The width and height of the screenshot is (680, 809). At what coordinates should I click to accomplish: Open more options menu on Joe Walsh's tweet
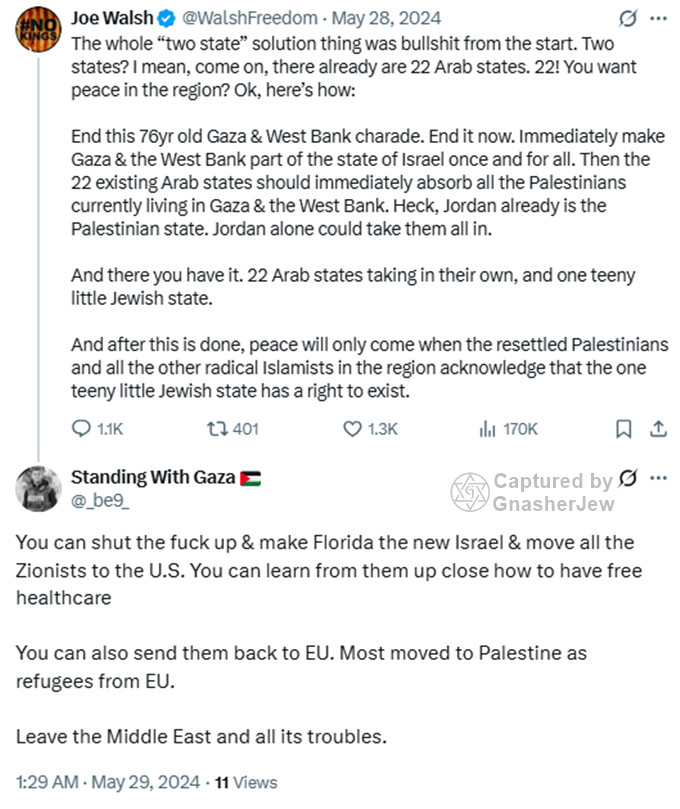[x=657, y=19]
